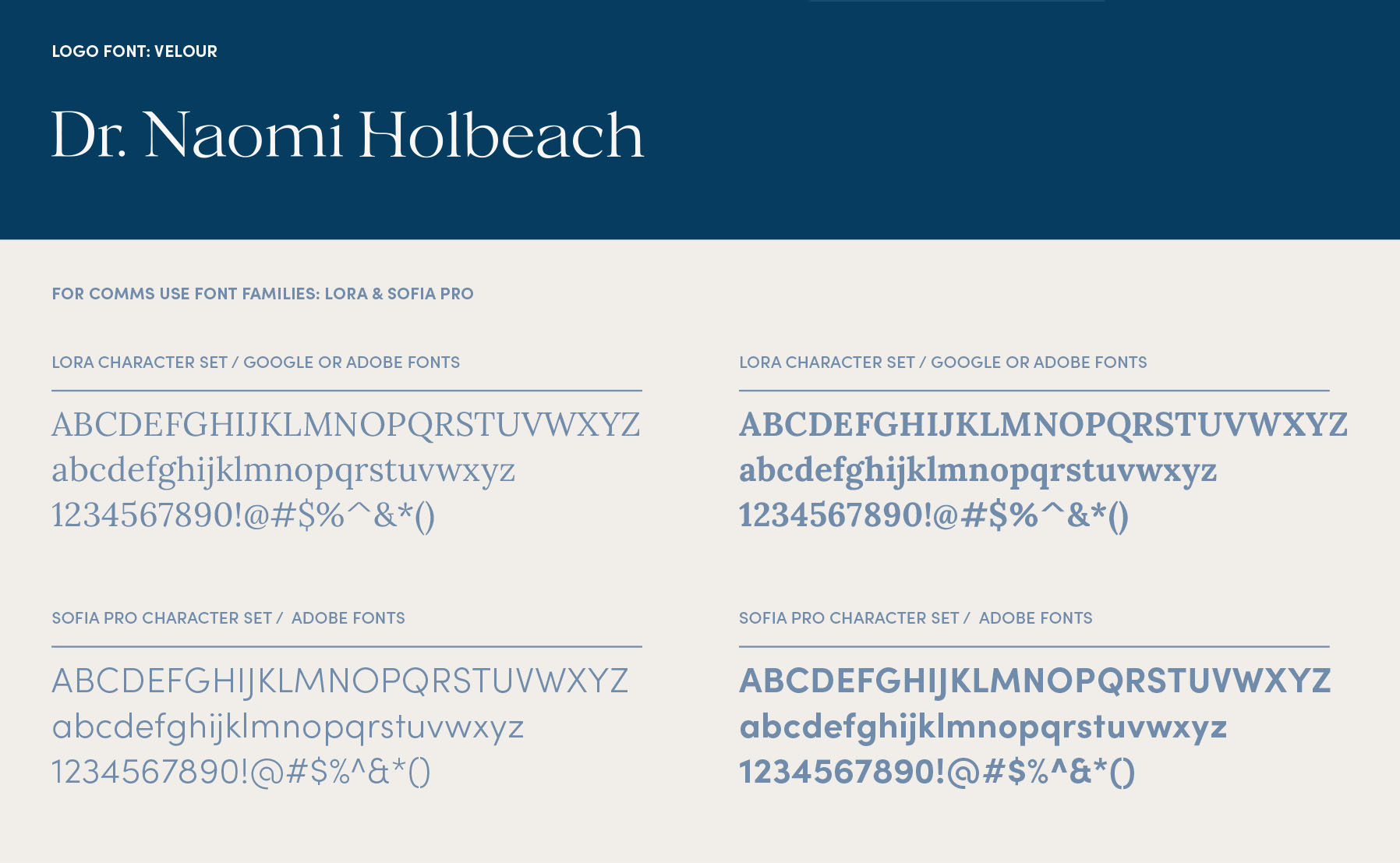The height and width of the screenshot is (863, 1400).
Task: Click the empty navy blue header background
Action: pyautogui.click(x=1013, y=125)
